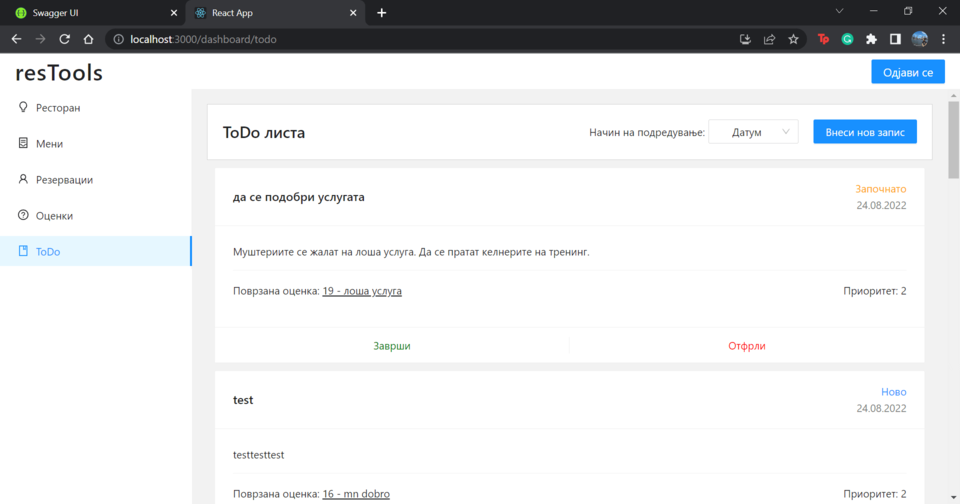Click Отфрли on the first task
The image size is (960, 504).
point(747,346)
